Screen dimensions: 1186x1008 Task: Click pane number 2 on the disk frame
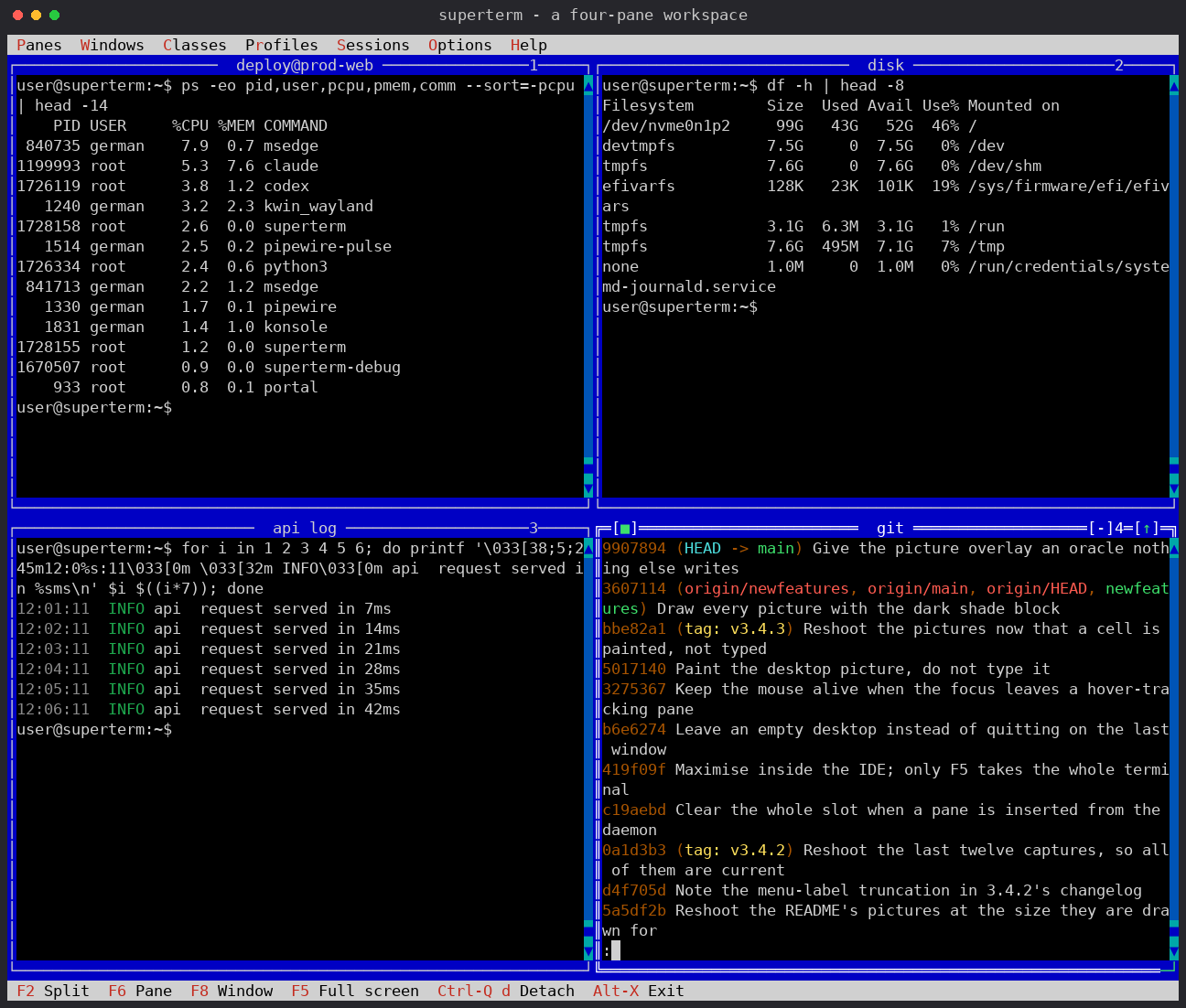coord(1119,65)
